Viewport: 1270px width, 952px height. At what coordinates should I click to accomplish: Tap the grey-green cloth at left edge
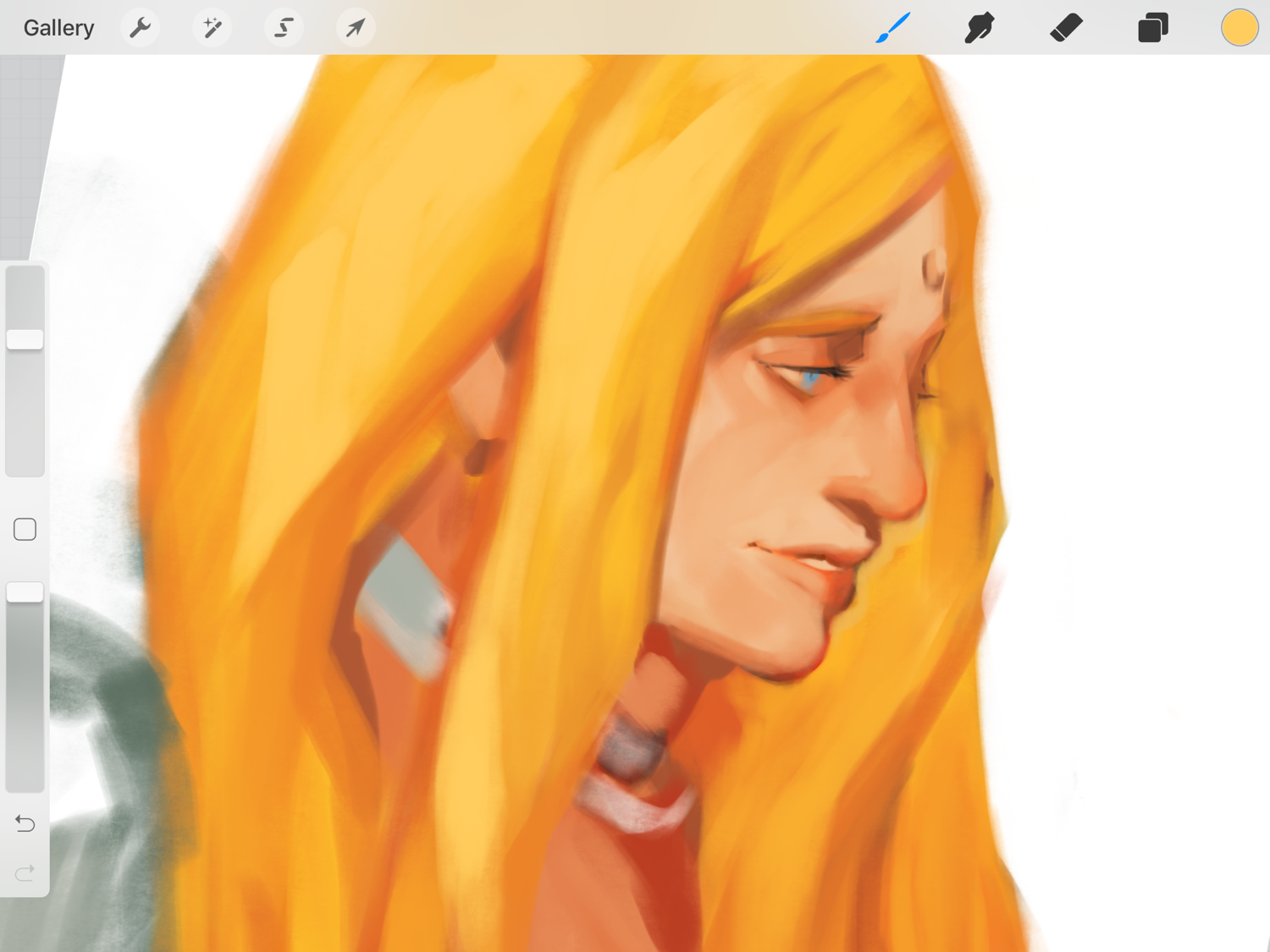[110, 719]
